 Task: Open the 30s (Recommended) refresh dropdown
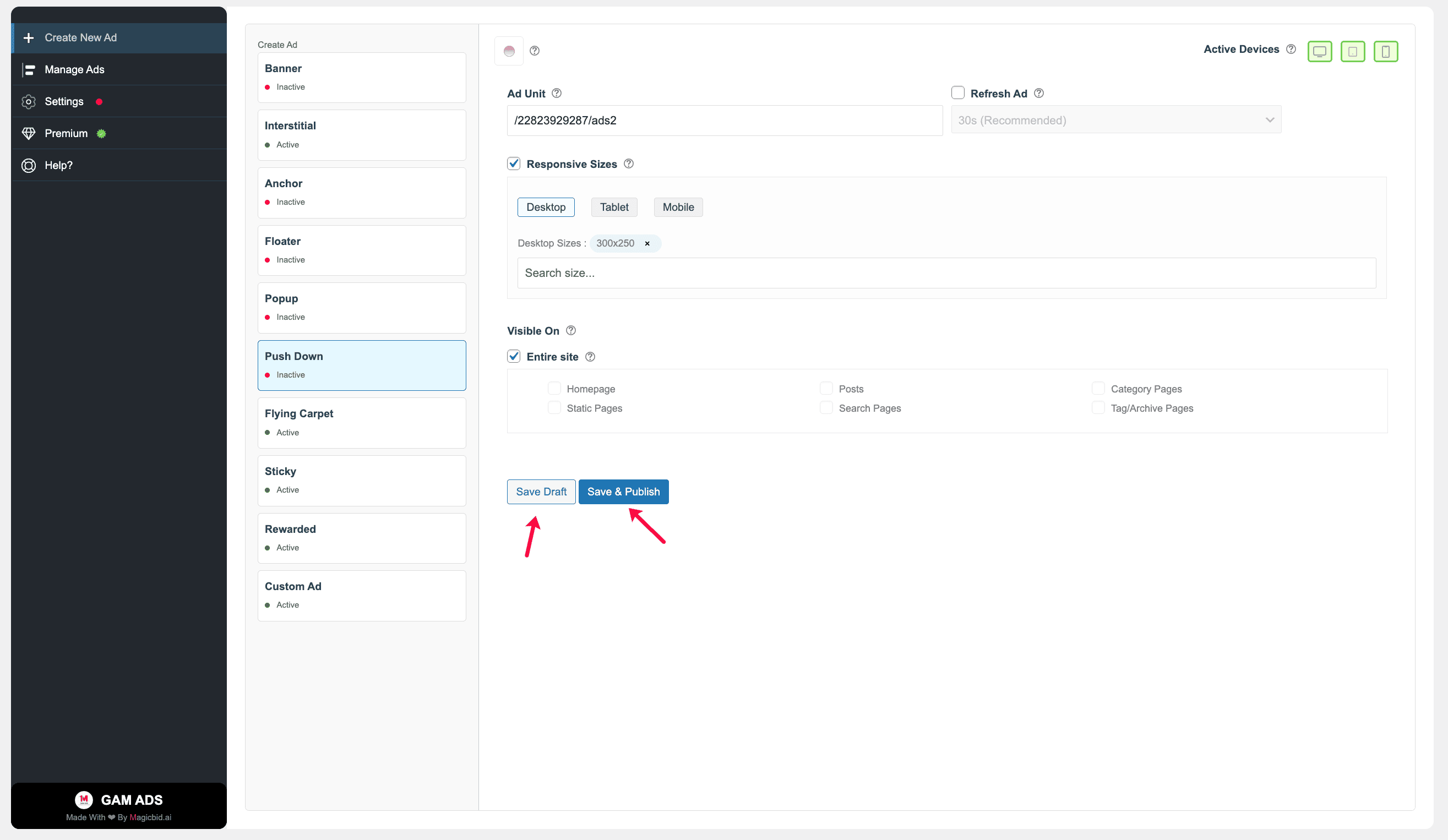pos(1116,120)
